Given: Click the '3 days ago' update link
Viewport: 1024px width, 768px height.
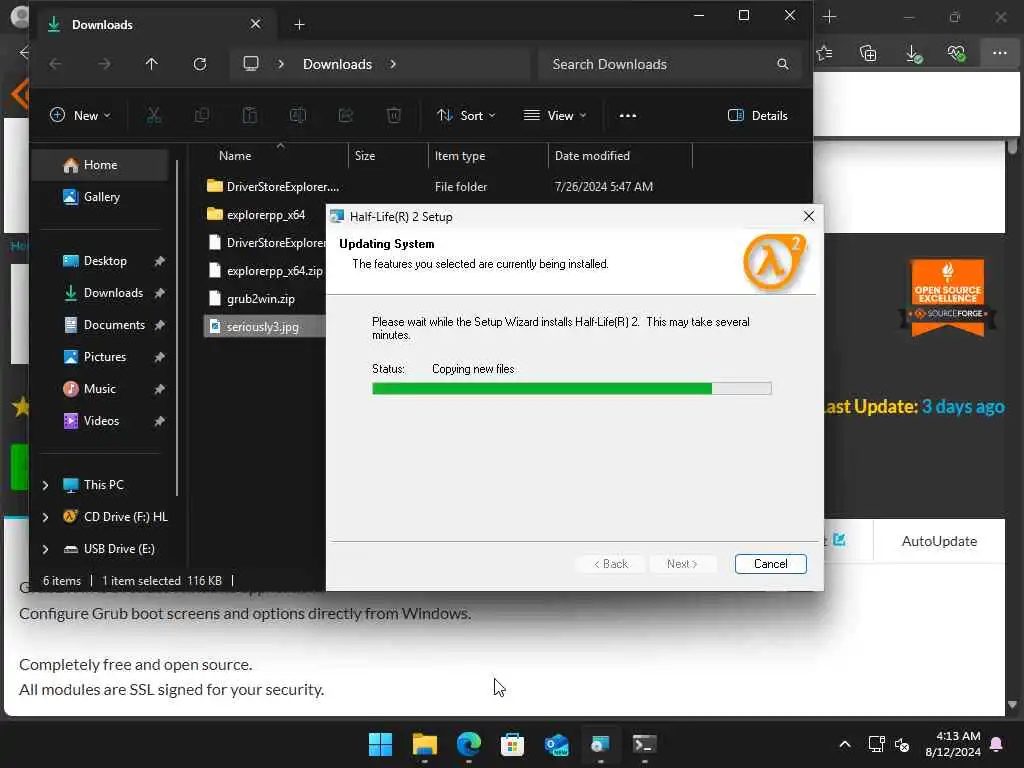Looking at the screenshot, I should tap(963, 407).
